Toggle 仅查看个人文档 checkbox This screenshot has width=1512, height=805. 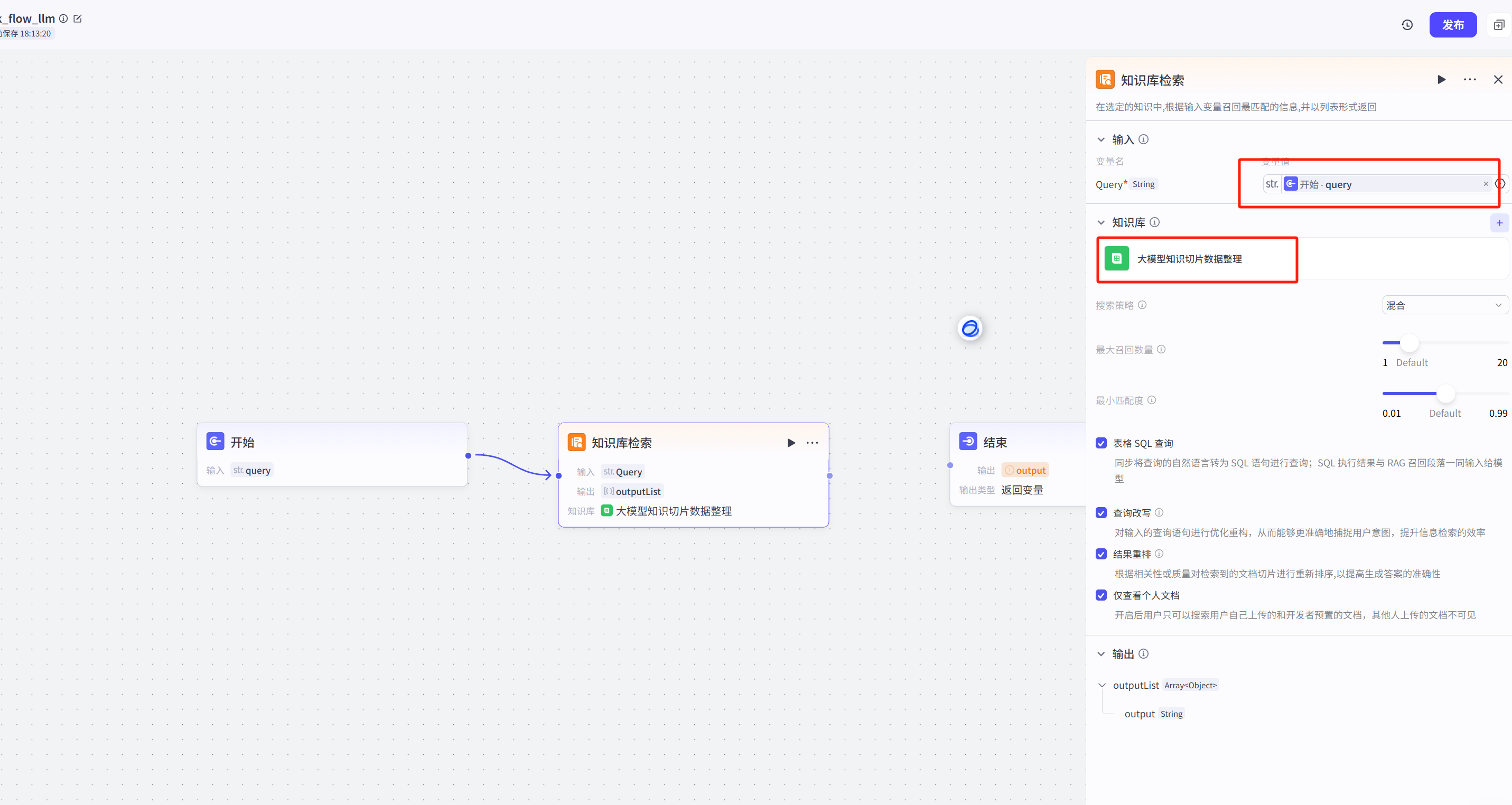(1101, 595)
